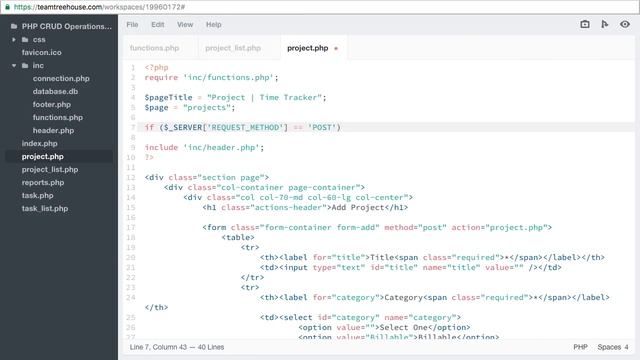This screenshot has width=640, height=360.
Task: Open database.db in the sidebar
Action: click(x=55, y=91)
